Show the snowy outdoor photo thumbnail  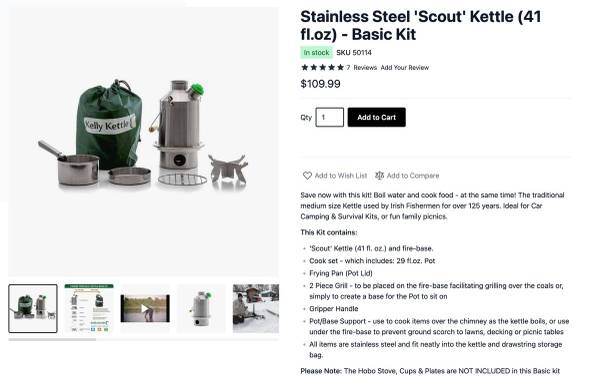point(256,308)
